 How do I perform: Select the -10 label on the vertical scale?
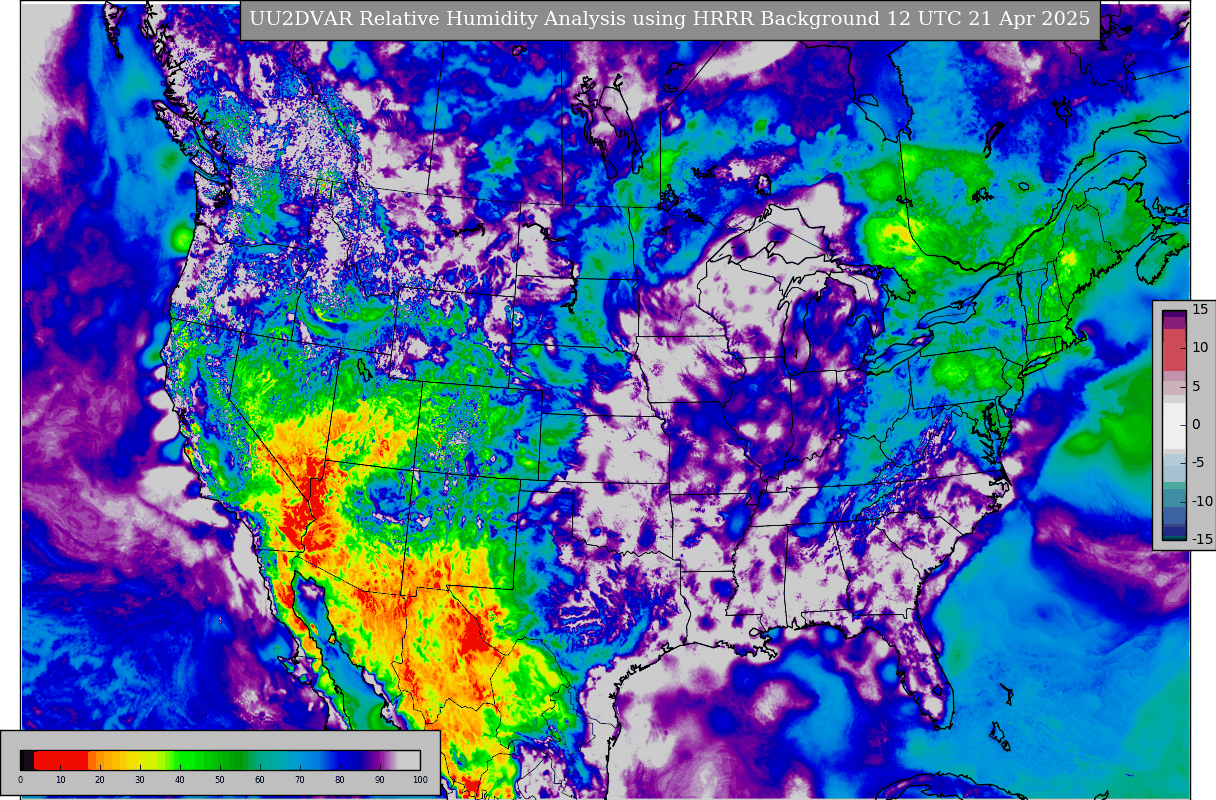click(x=1202, y=501)
